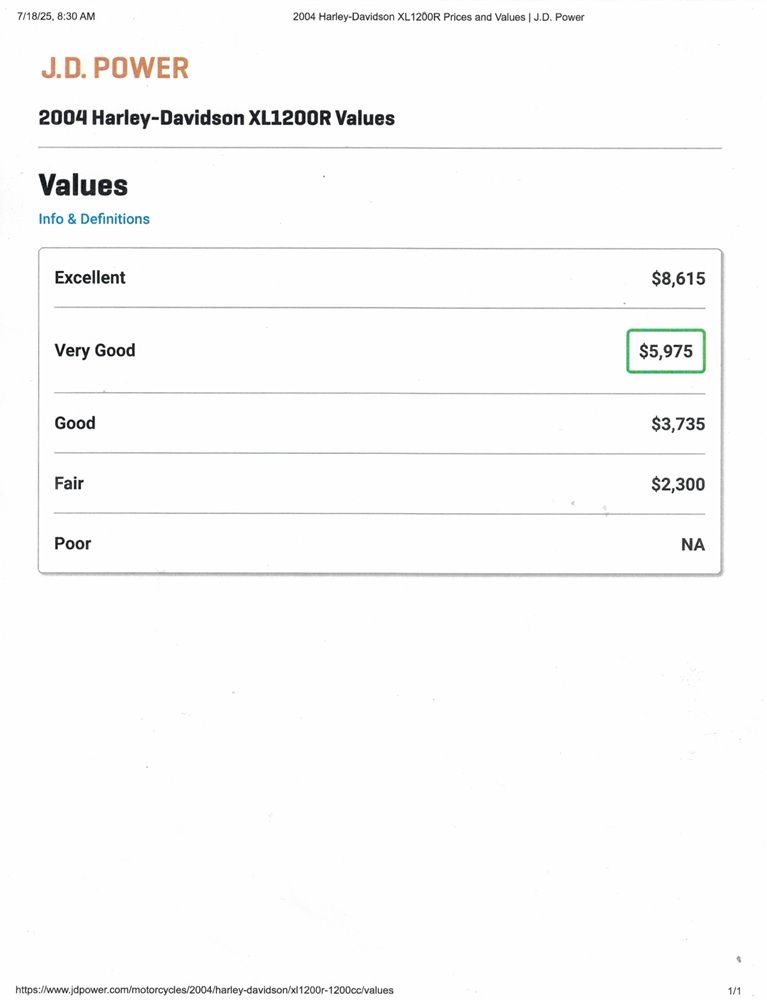
Task: Click the 2004 Harley-Davidson XL1200R Values title
Action: pyautogui.click(x=216, y=118)
